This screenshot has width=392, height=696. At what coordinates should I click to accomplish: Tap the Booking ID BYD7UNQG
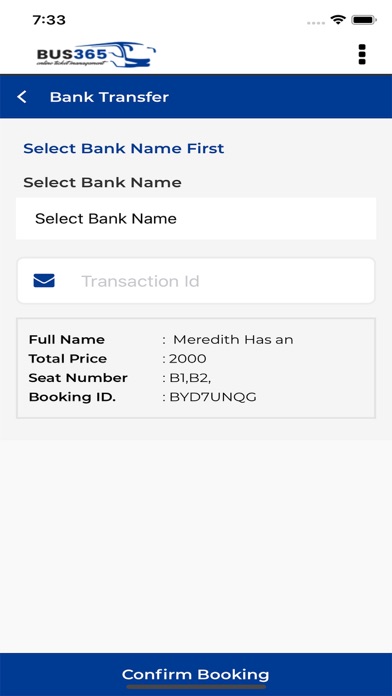[213, 397]
